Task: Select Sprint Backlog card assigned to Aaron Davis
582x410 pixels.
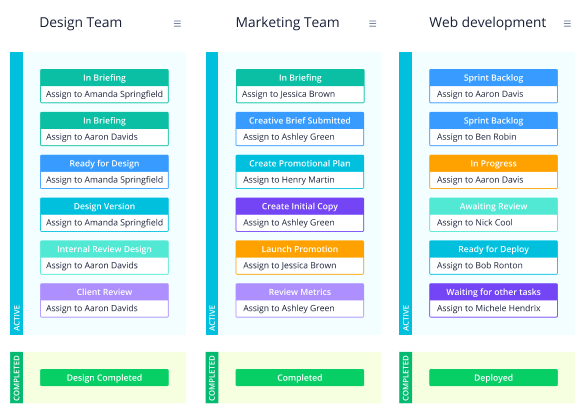Action: [493, 86]
